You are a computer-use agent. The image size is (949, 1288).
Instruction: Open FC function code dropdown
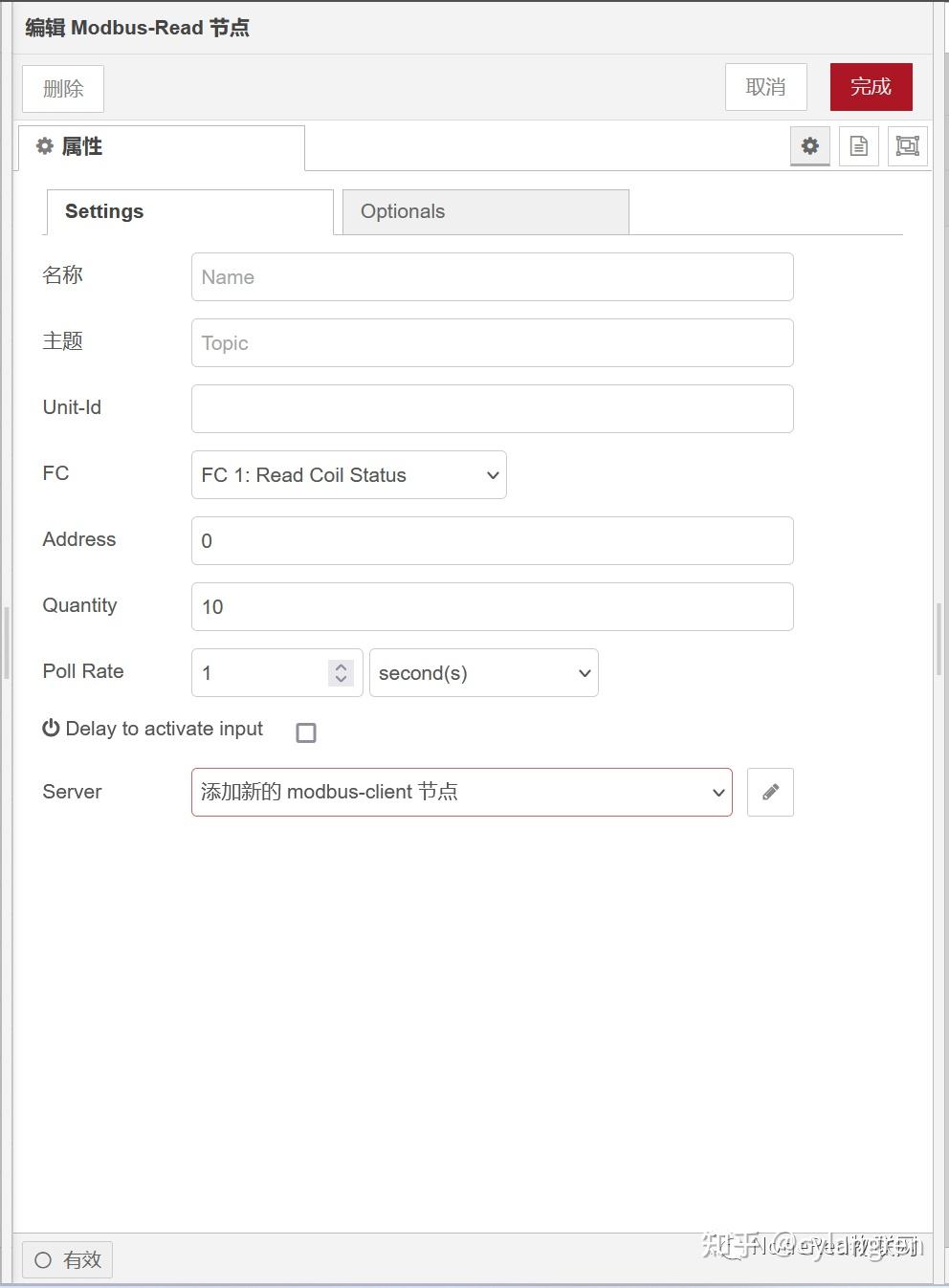[349, 475]
